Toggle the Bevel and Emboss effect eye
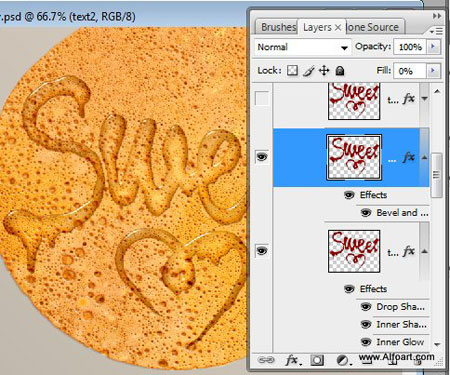Viewport: 450px width, 375px height. [x=366, y=213]
